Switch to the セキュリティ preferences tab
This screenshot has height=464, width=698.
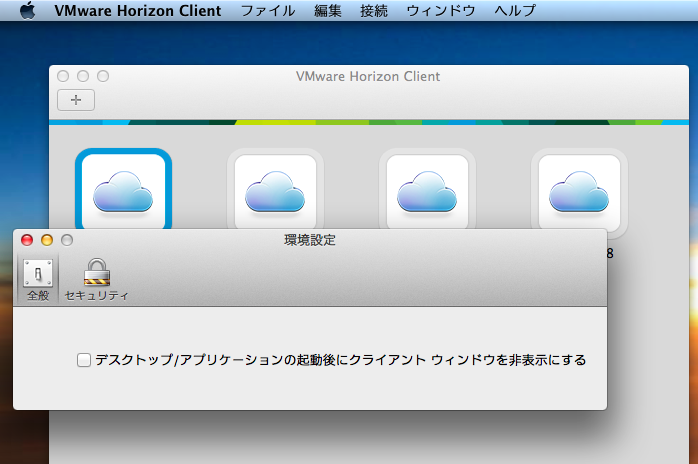tap(97, 280)
